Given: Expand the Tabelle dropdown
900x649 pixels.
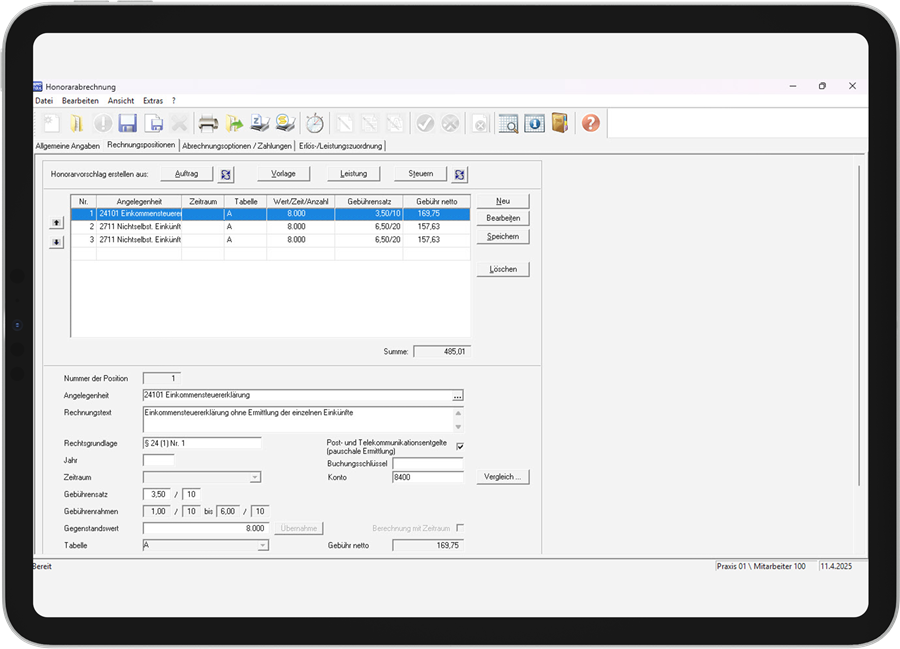Looking at the screenshot, I should [x=263, y=546].
